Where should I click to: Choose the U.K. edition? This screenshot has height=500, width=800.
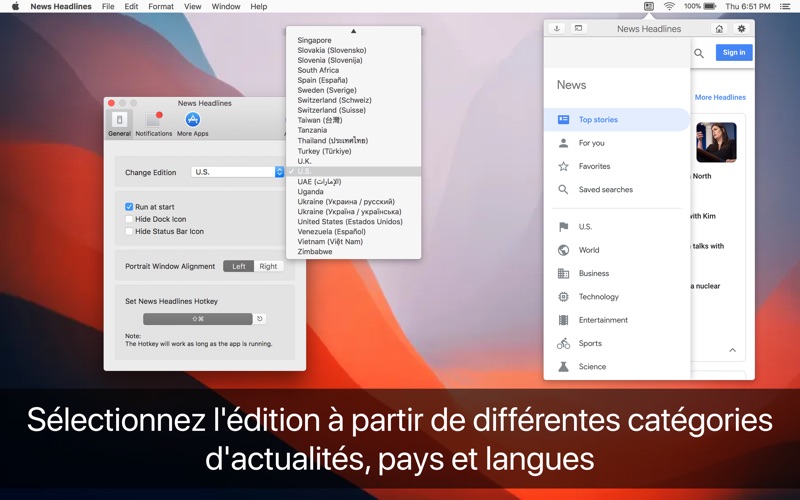tap(354, 161)
